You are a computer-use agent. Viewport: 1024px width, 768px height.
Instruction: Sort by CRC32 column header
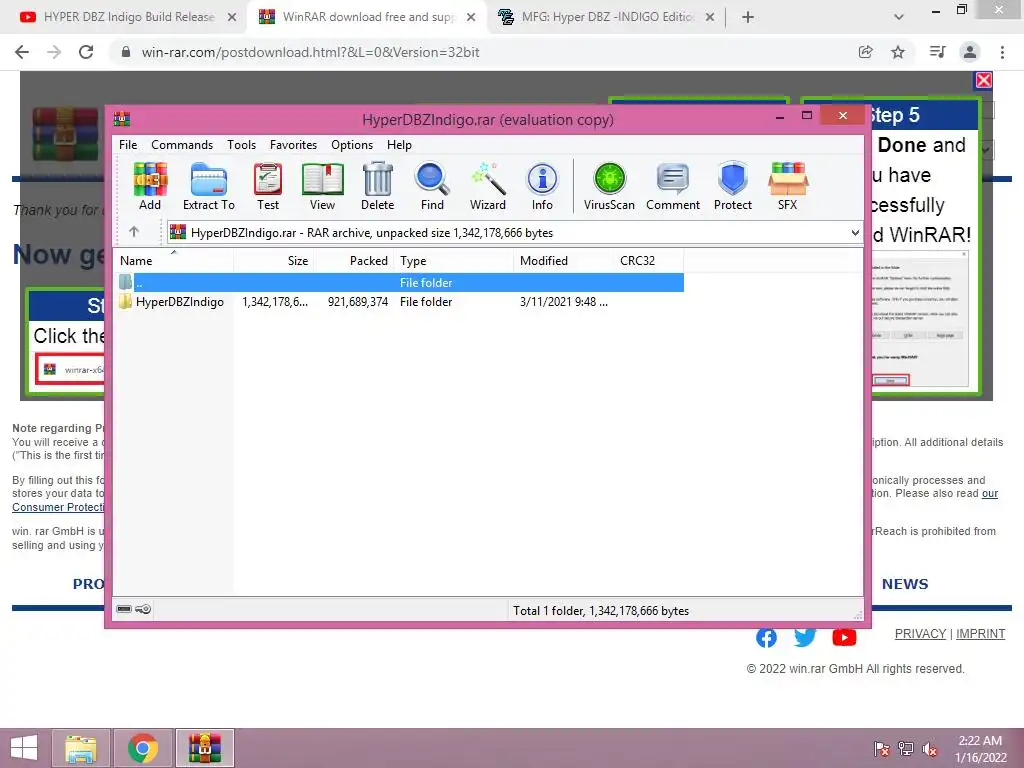point(648,261)
